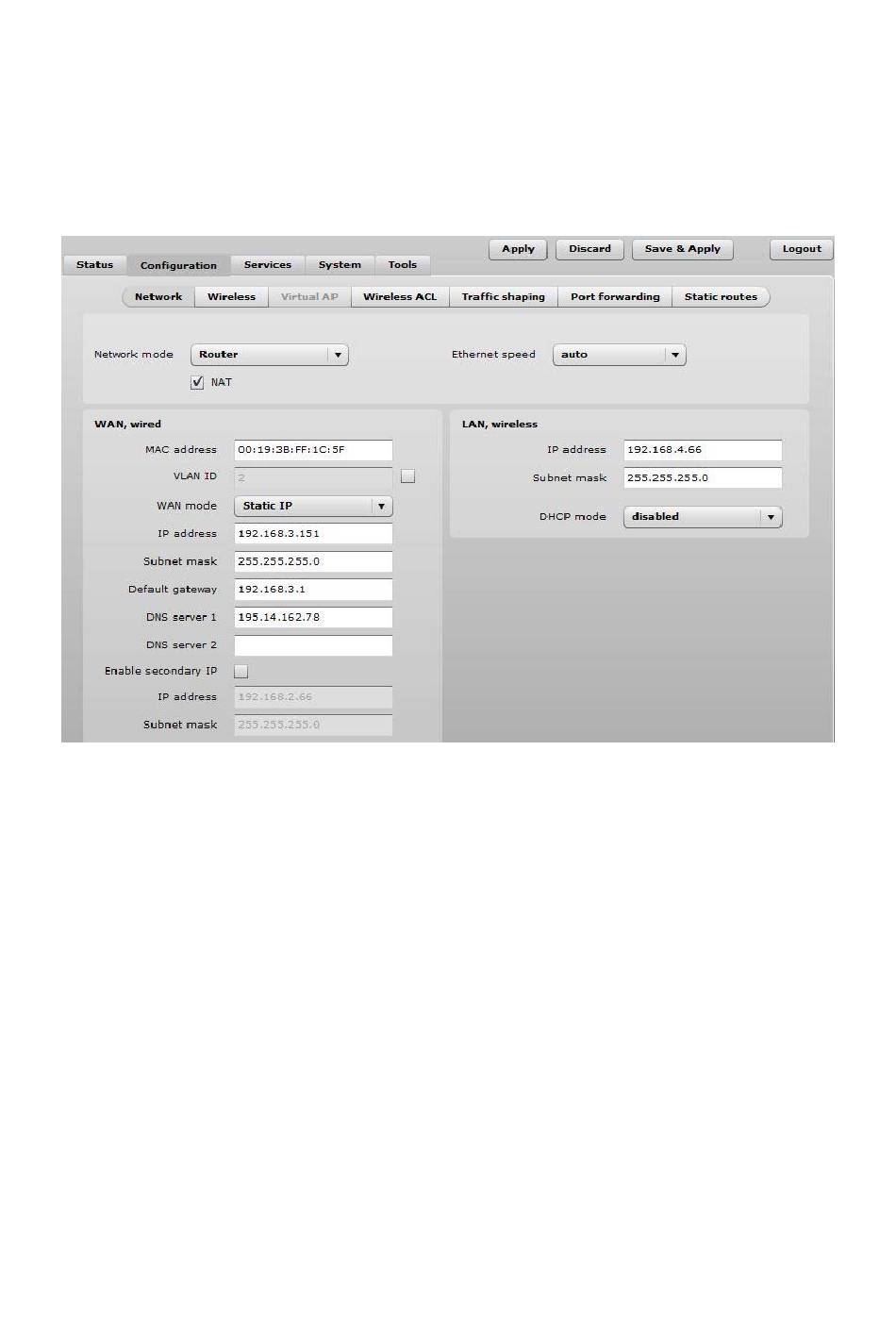Click the secondary Subnet mask field

pyautogui.click(x=313, y=725)
